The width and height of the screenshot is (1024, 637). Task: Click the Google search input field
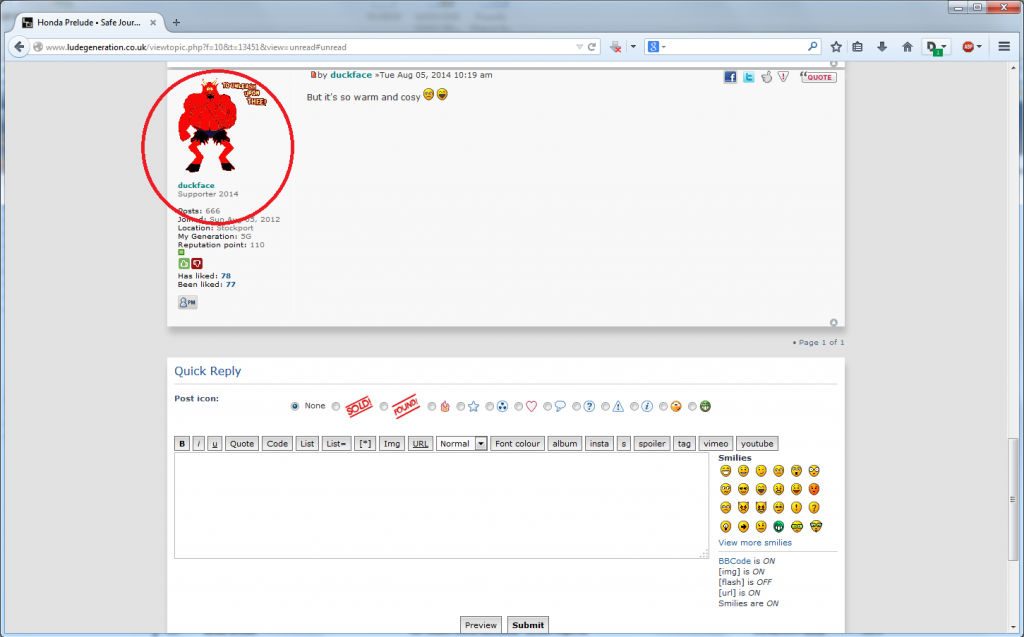pyautogui.click(x=737, y=46)
